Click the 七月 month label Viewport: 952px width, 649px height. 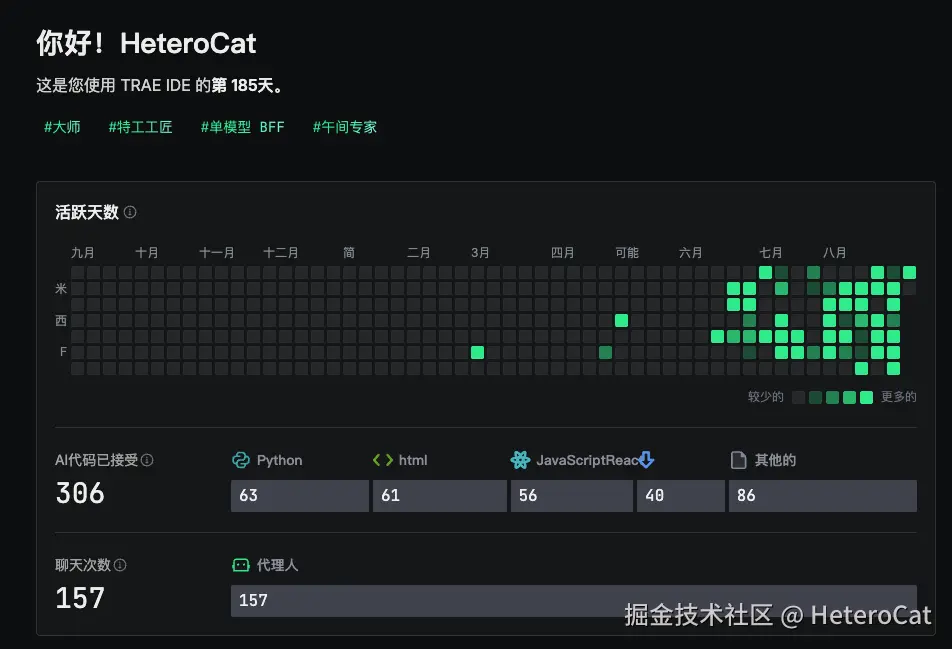[x=770, y=253]
